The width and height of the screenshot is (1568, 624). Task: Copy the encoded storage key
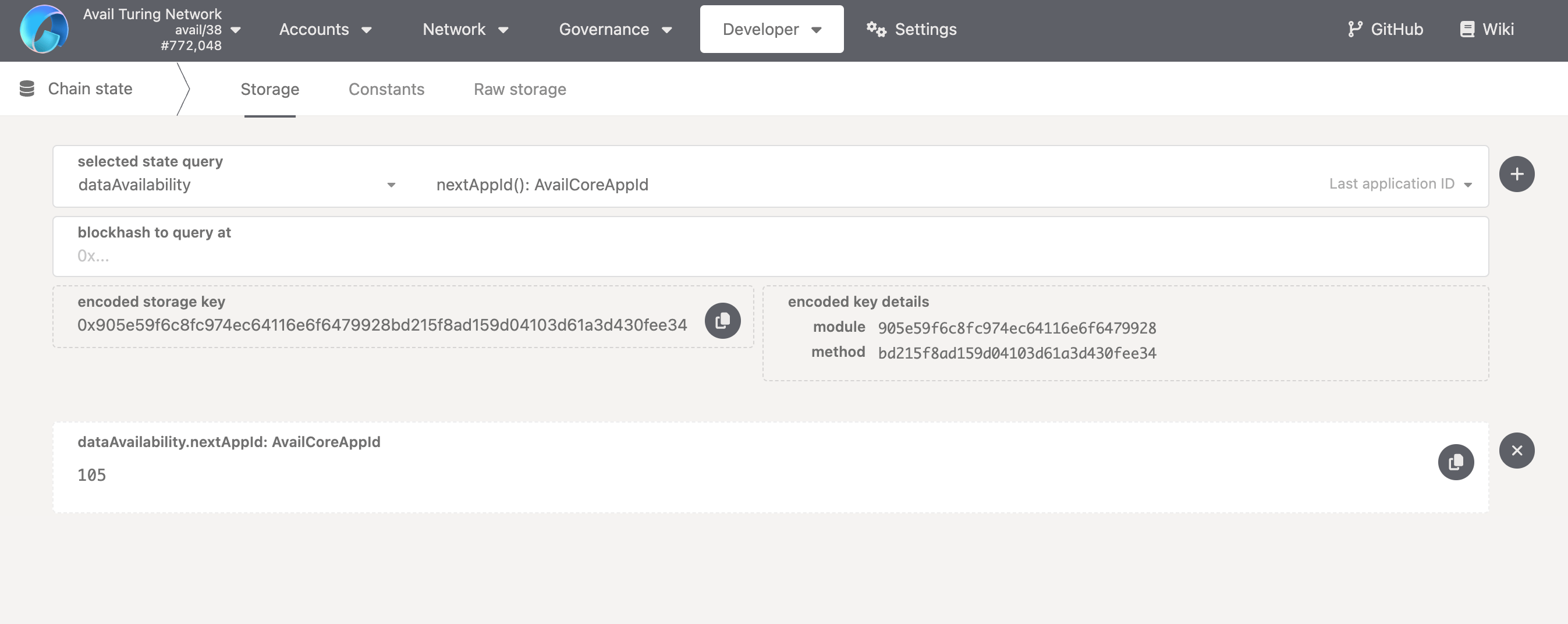coord(722,320)
